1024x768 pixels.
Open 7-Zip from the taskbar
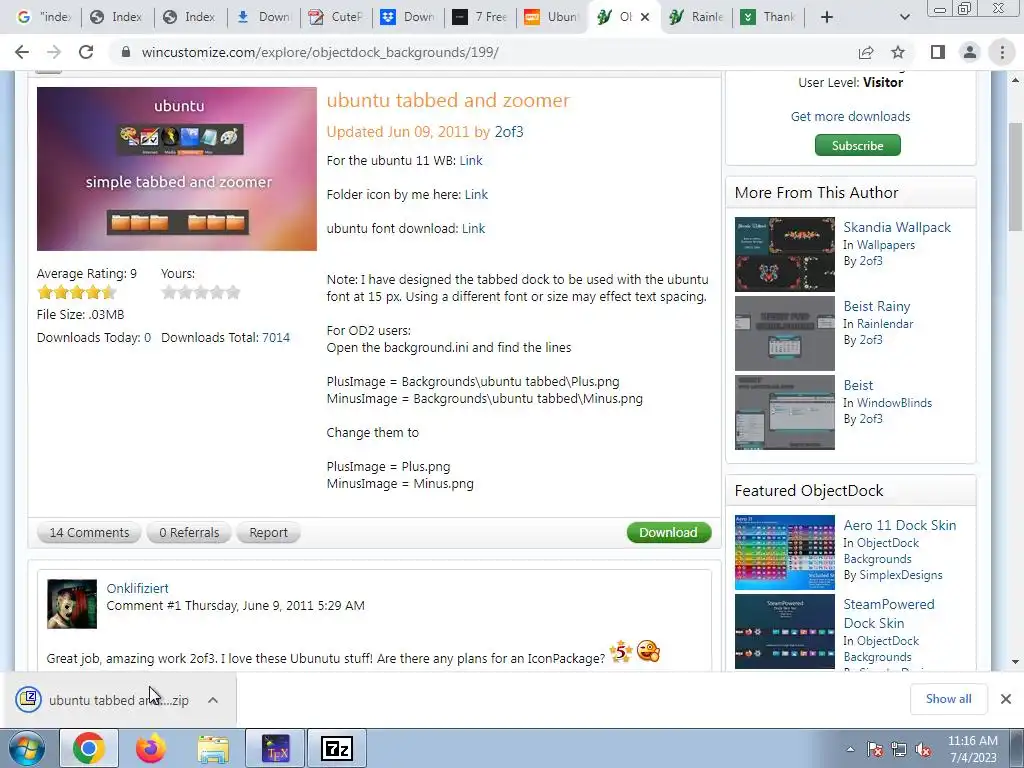337,748
